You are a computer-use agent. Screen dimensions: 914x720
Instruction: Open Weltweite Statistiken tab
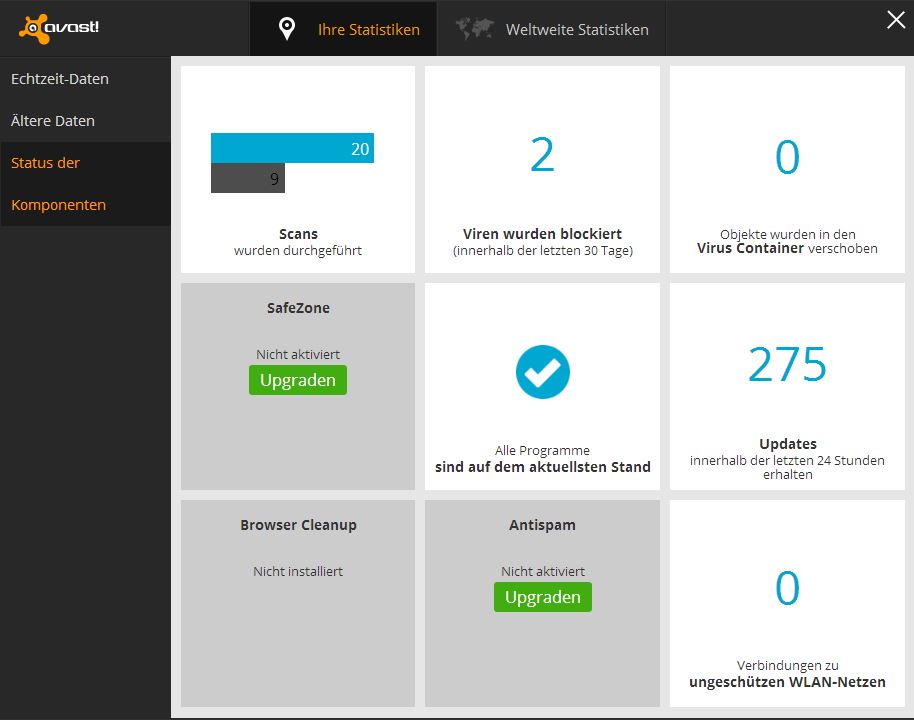551,29
